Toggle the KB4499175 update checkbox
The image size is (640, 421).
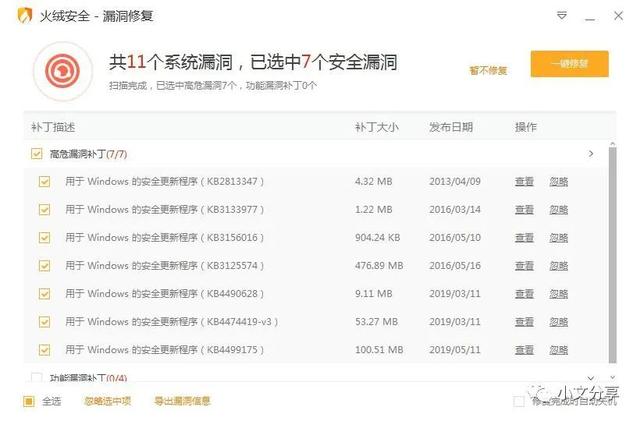click(x=44, y=350)
